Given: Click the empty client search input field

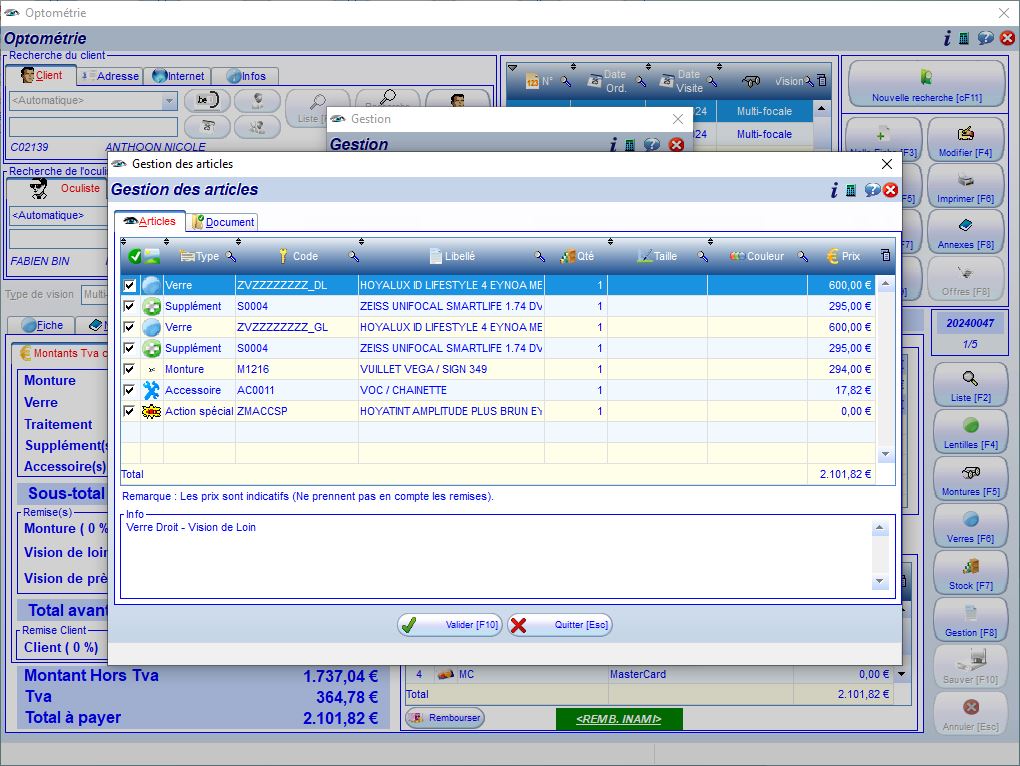Looking at the screenshot, I should pyautogui.click(x=94, y=127).
